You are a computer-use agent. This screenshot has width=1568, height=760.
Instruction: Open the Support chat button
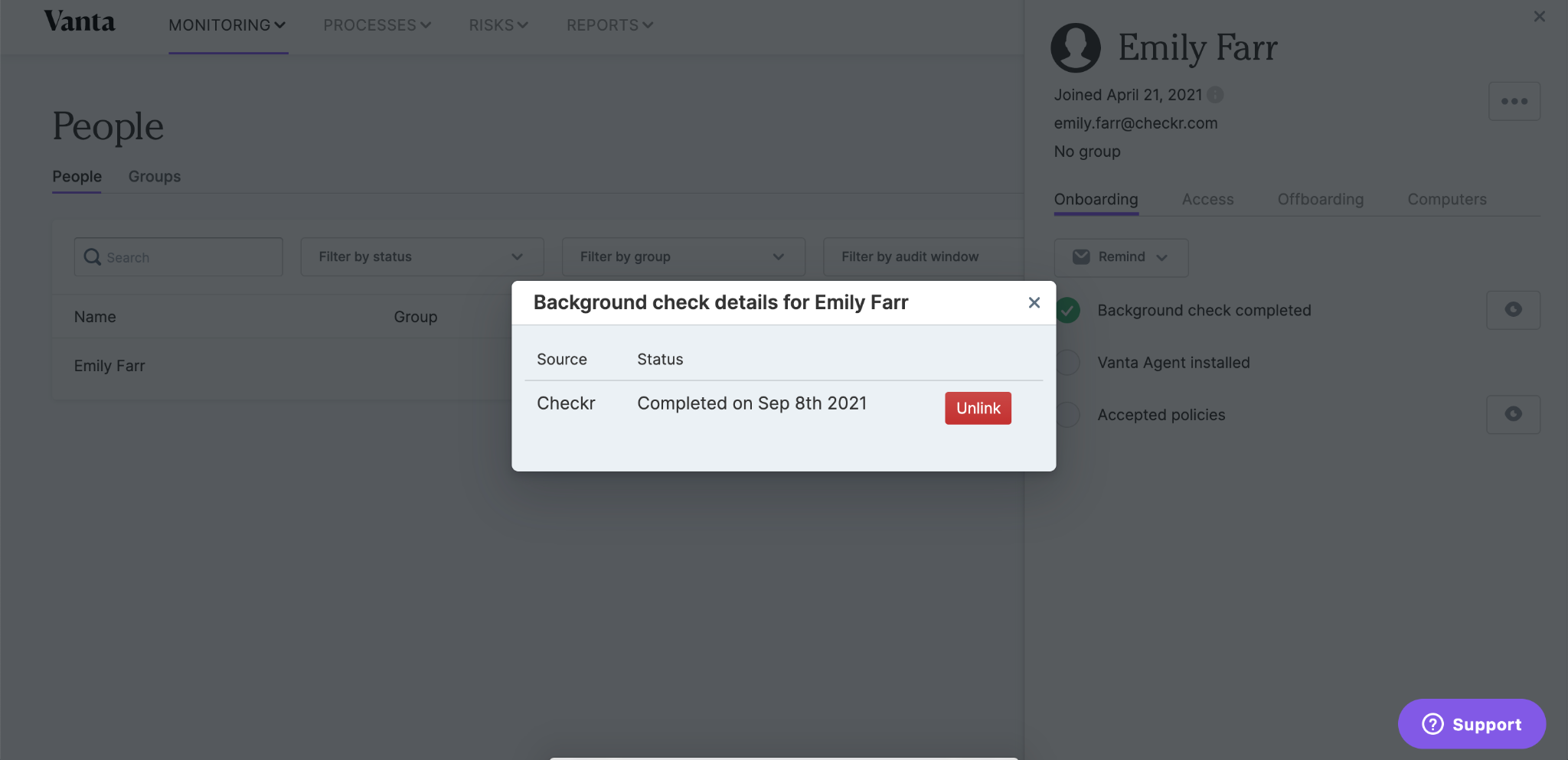(x=1472, y=724)
